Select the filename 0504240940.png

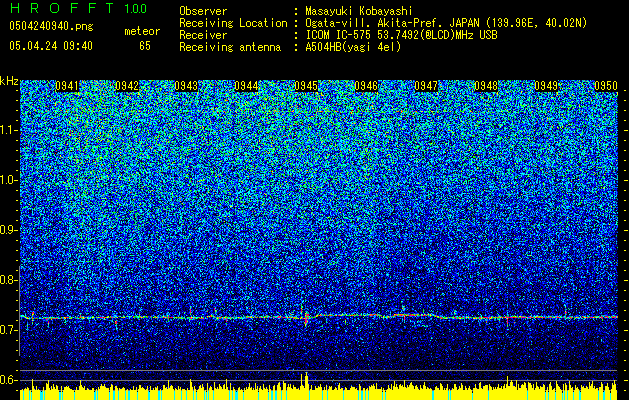(x=51, y=26)
